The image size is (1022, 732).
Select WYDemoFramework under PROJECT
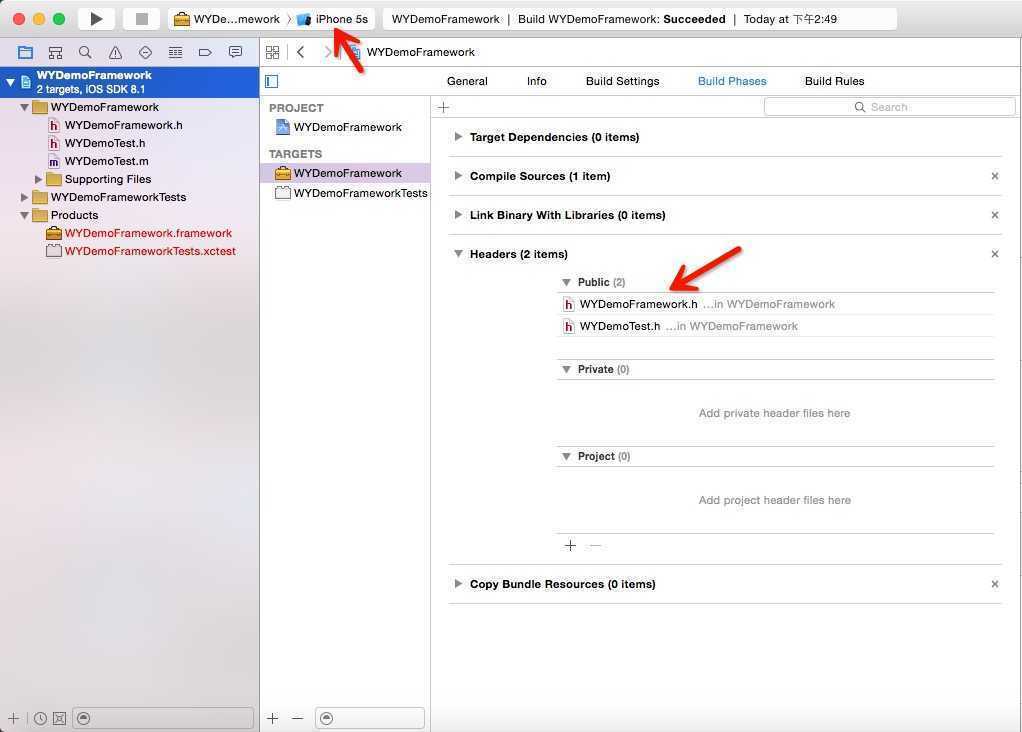347,127
